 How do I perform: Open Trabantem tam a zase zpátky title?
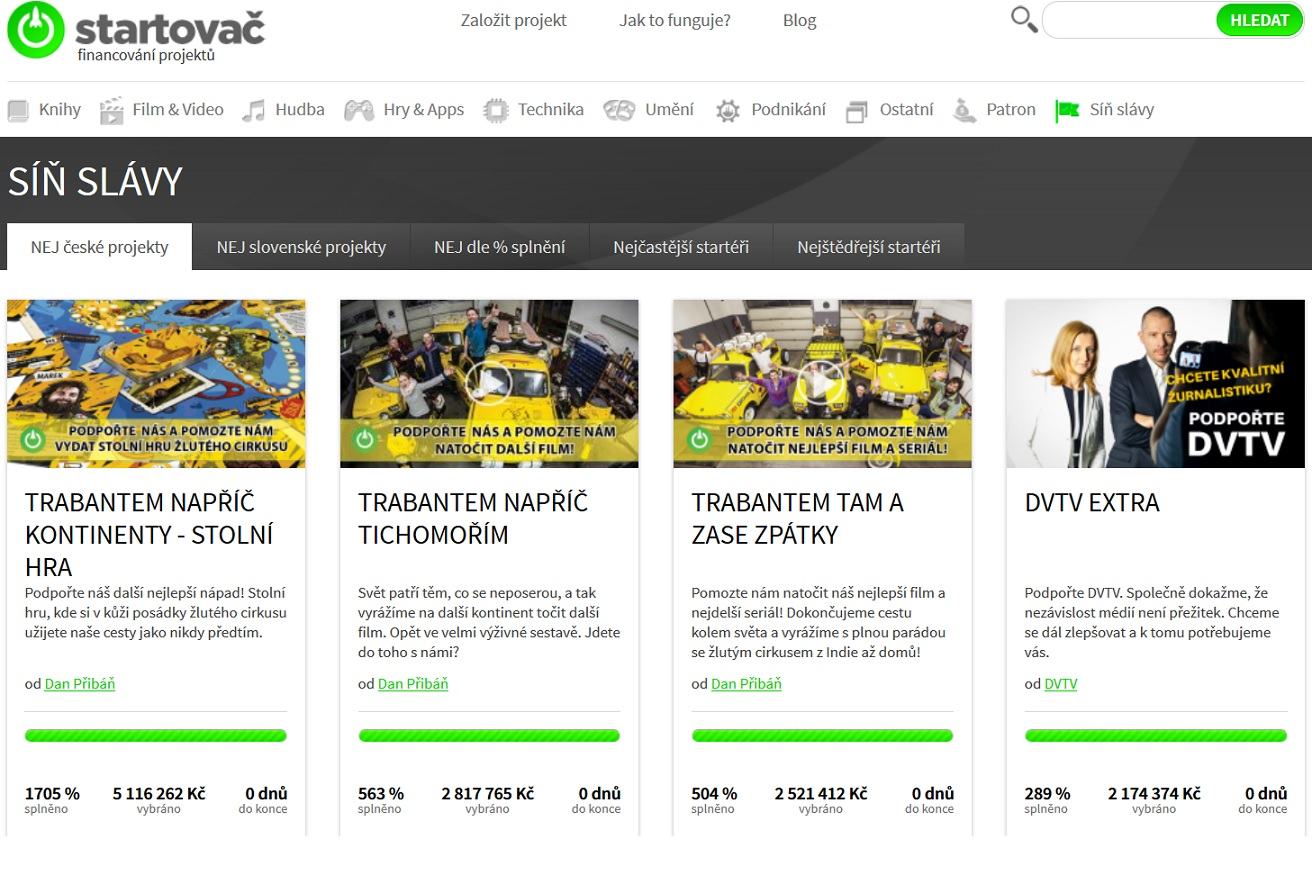(x=798, y=518)
